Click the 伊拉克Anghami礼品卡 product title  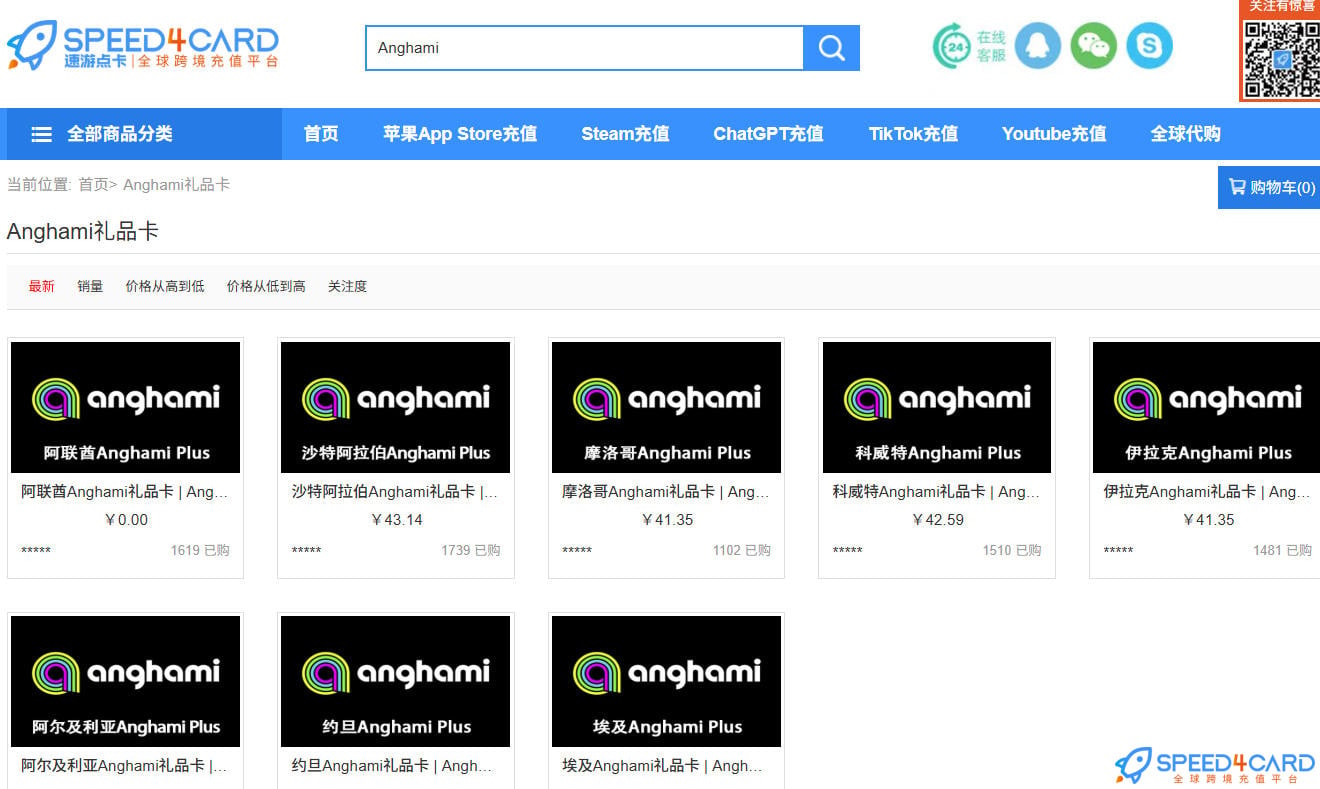coord(1207,492)
